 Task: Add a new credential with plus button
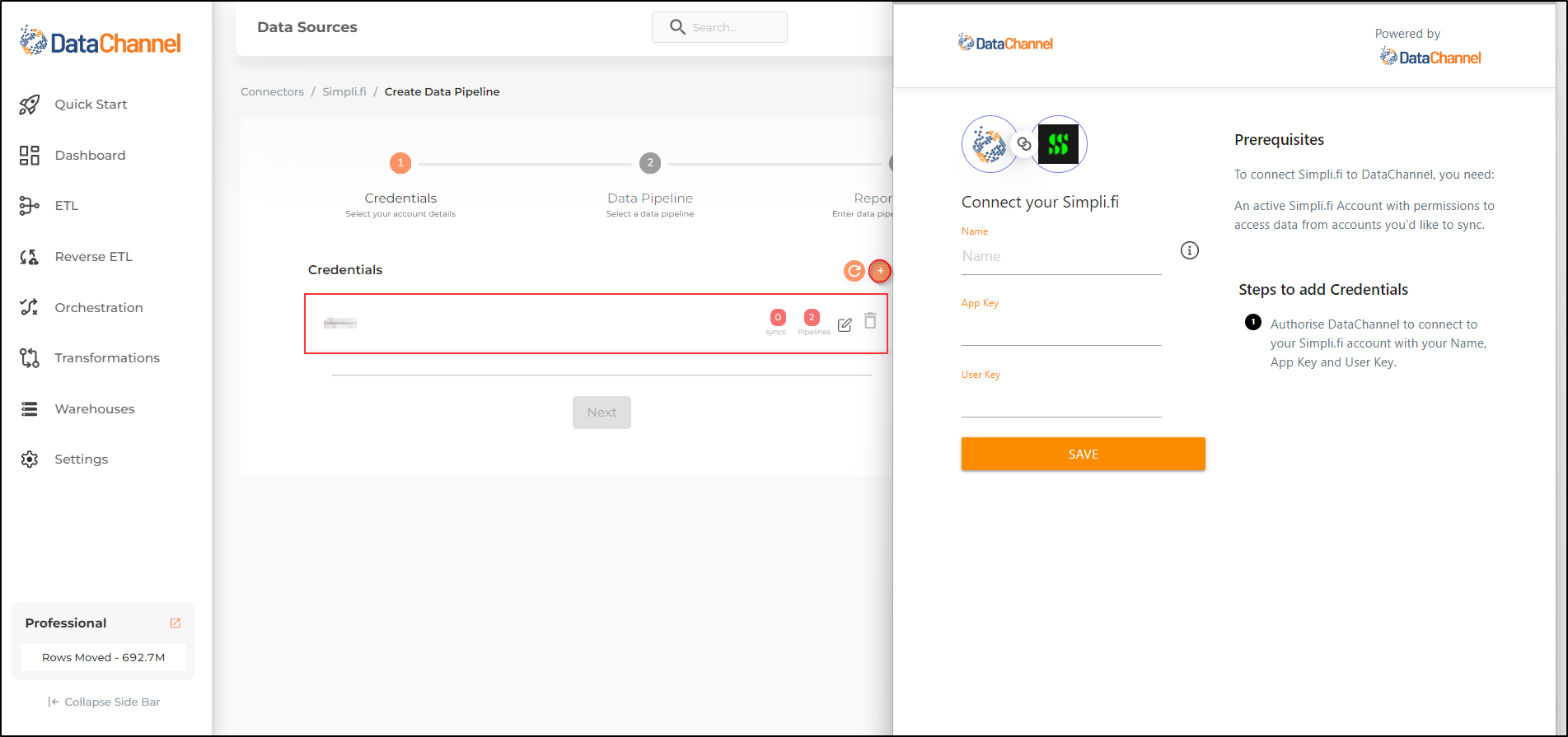(x=880, y=271)
